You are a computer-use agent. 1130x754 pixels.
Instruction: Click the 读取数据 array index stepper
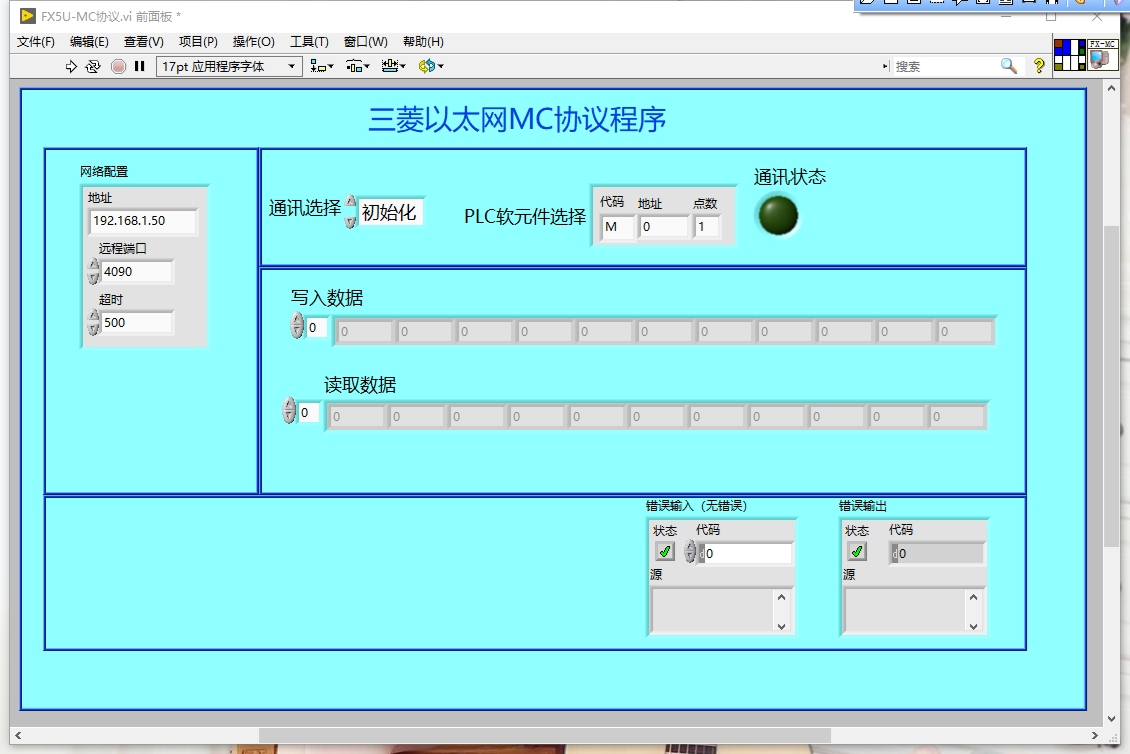(x=290, y=411)
